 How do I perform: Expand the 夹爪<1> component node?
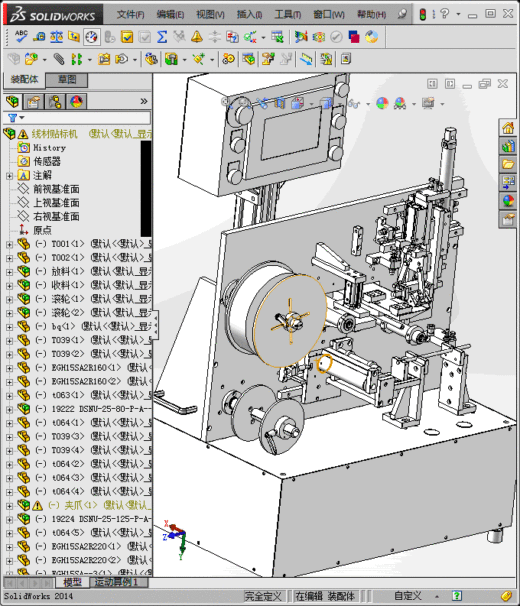[x=9, y=506]
